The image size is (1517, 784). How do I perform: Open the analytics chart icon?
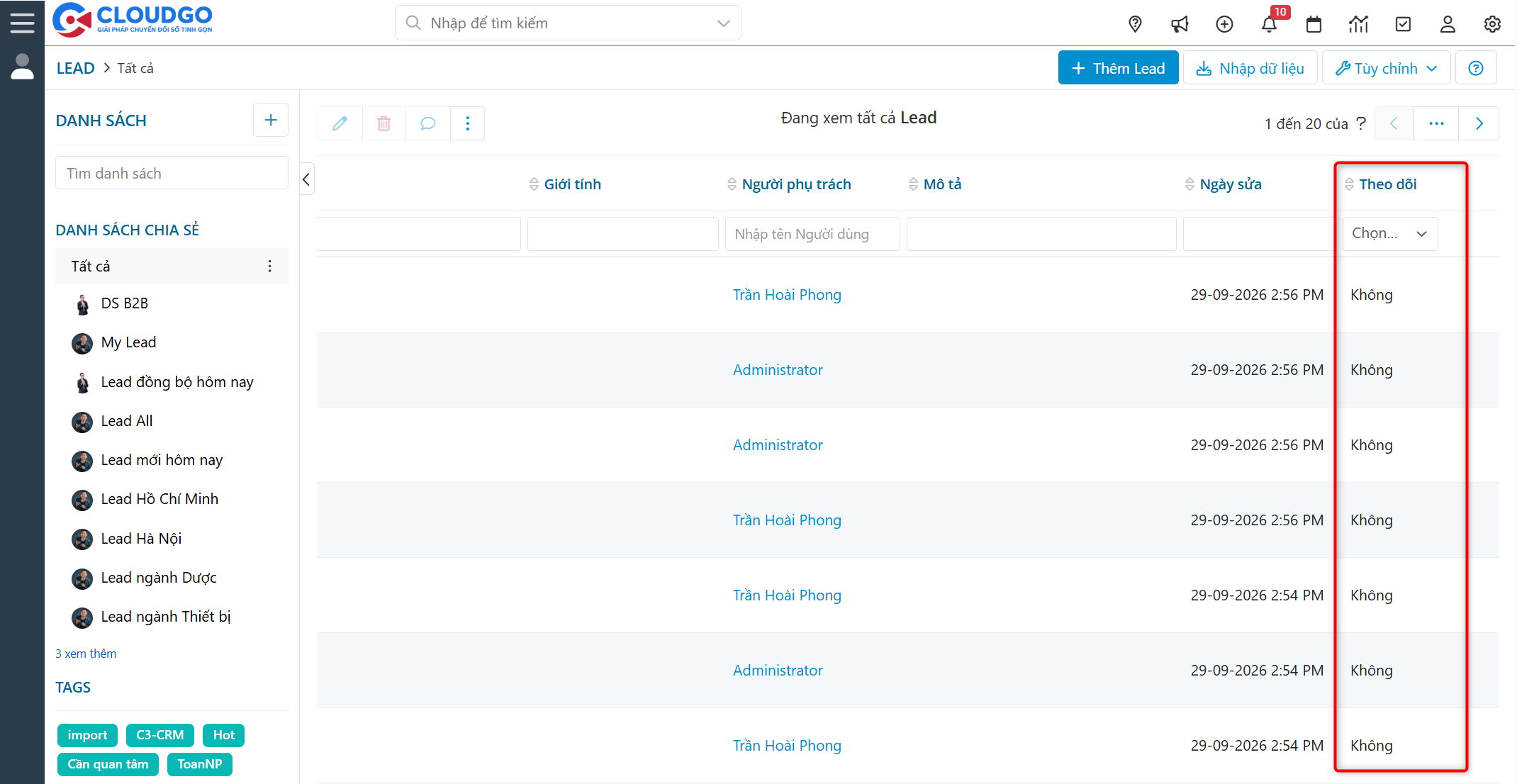coord(1358,24)
